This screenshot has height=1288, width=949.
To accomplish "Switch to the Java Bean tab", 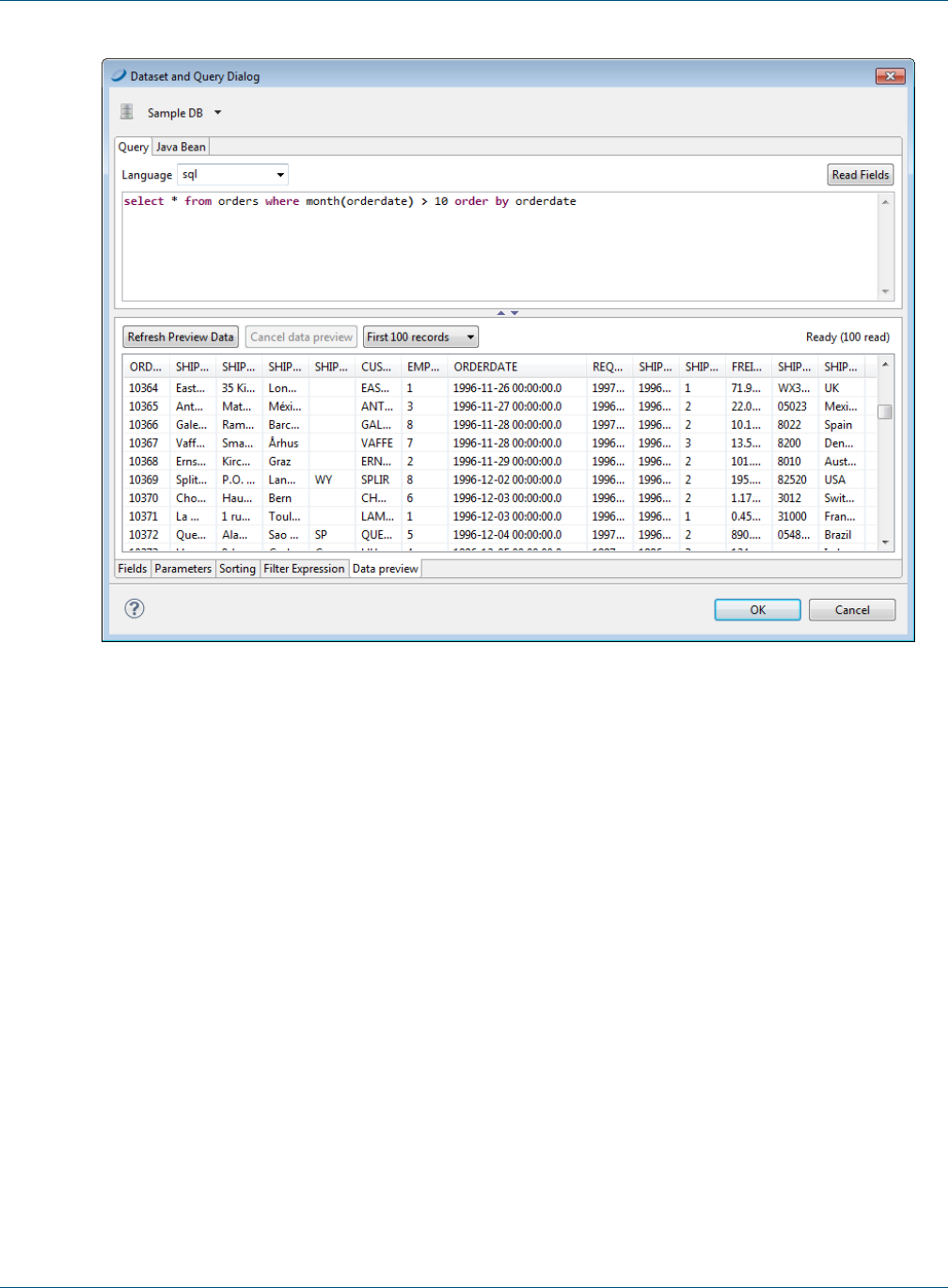I will tap(181, 147).
